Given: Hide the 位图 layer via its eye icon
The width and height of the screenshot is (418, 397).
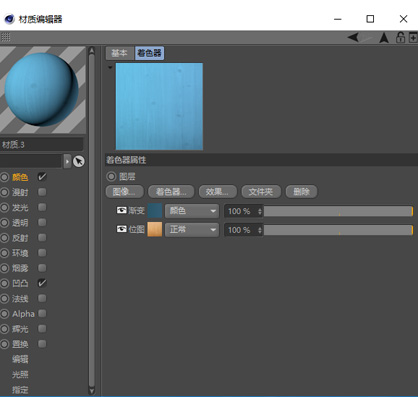Looking at the screenshot, I should coord(121,229).
